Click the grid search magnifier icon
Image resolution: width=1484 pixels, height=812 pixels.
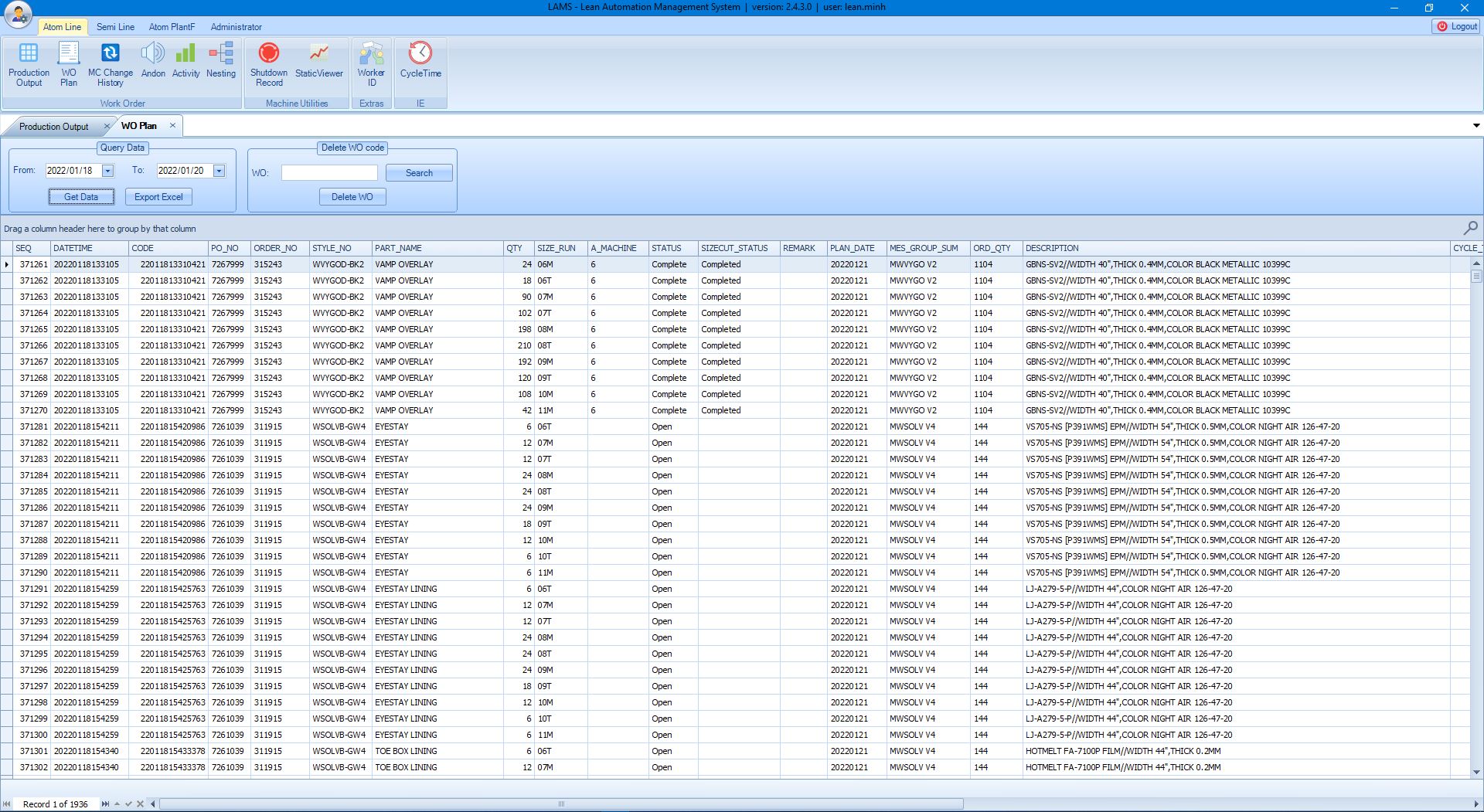(x=1470, y=228)
